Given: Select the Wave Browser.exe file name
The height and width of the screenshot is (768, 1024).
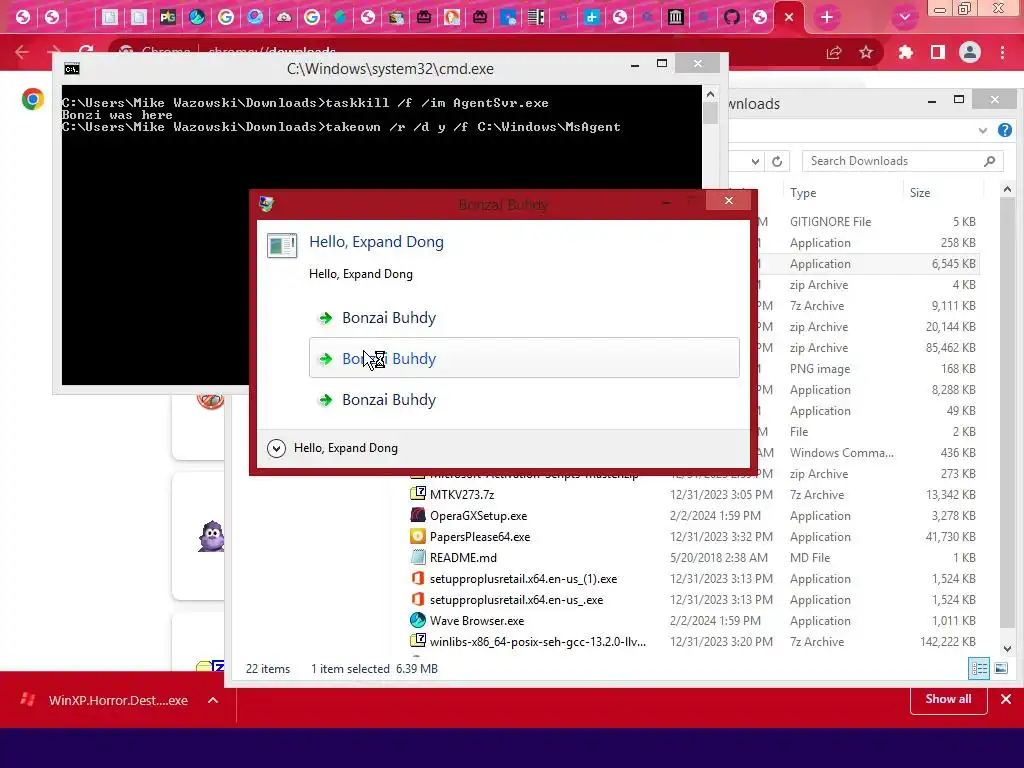Looking at the screenshot, I should 477,620.
